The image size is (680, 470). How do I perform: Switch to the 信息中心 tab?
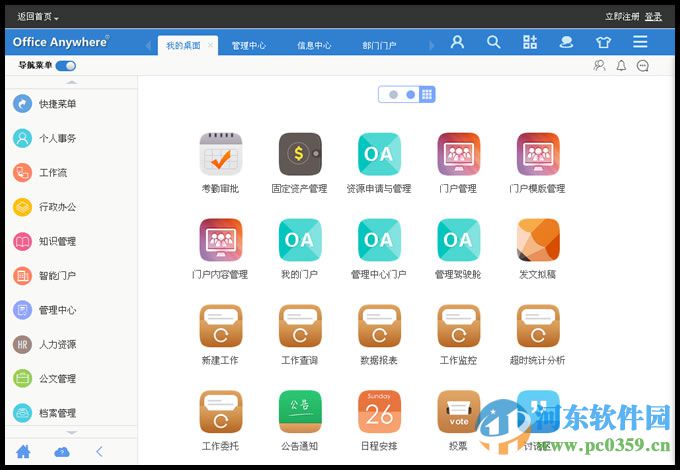pos(314,45)
